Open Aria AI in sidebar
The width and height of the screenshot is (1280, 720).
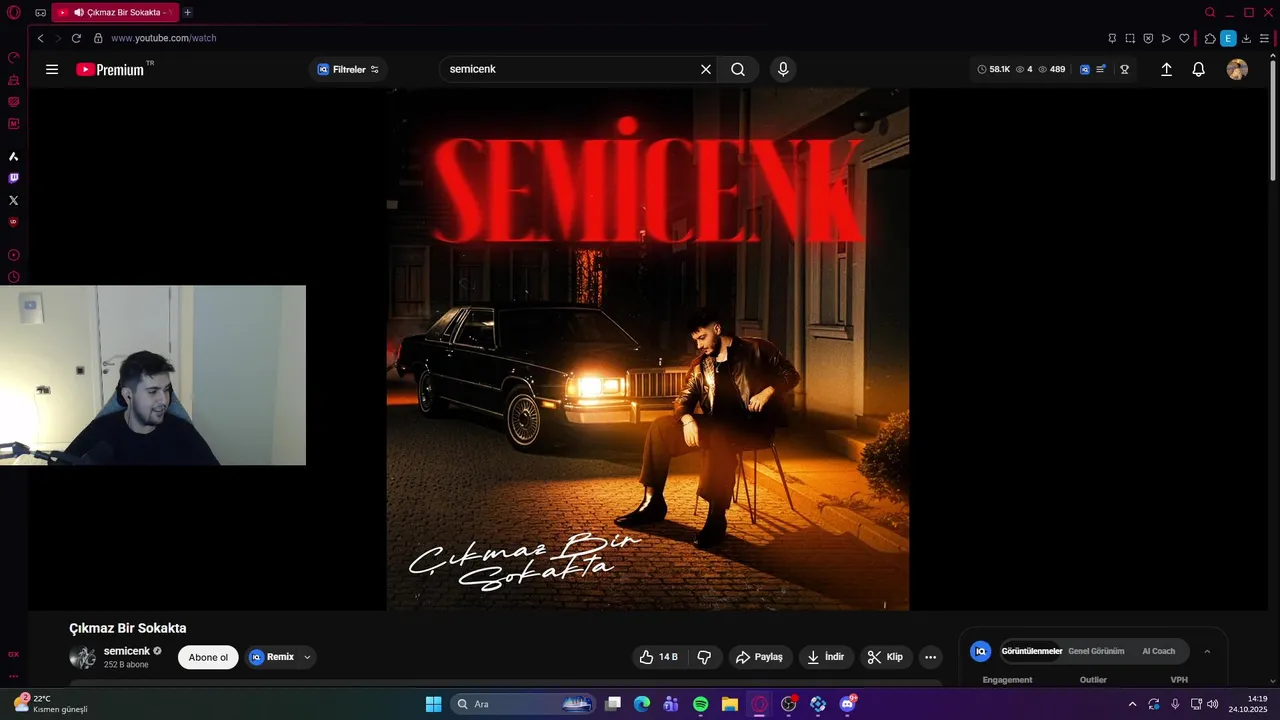(14, 156)
